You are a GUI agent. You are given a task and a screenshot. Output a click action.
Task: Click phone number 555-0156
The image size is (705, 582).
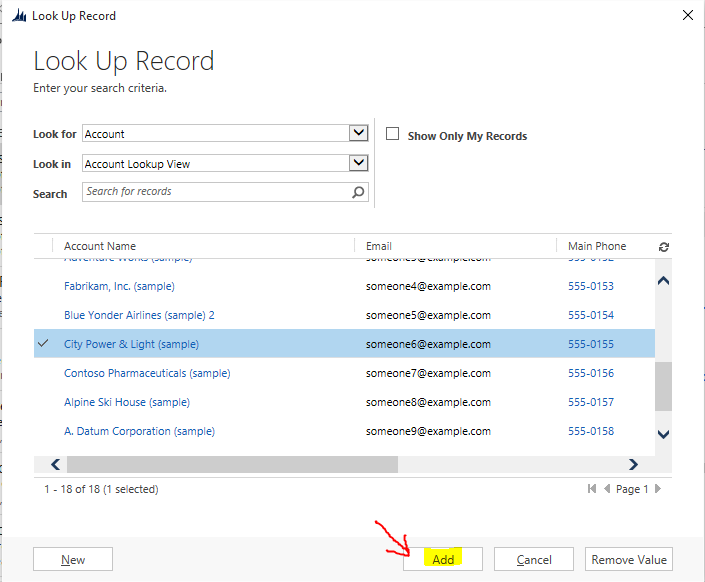[x=591, y=373]
